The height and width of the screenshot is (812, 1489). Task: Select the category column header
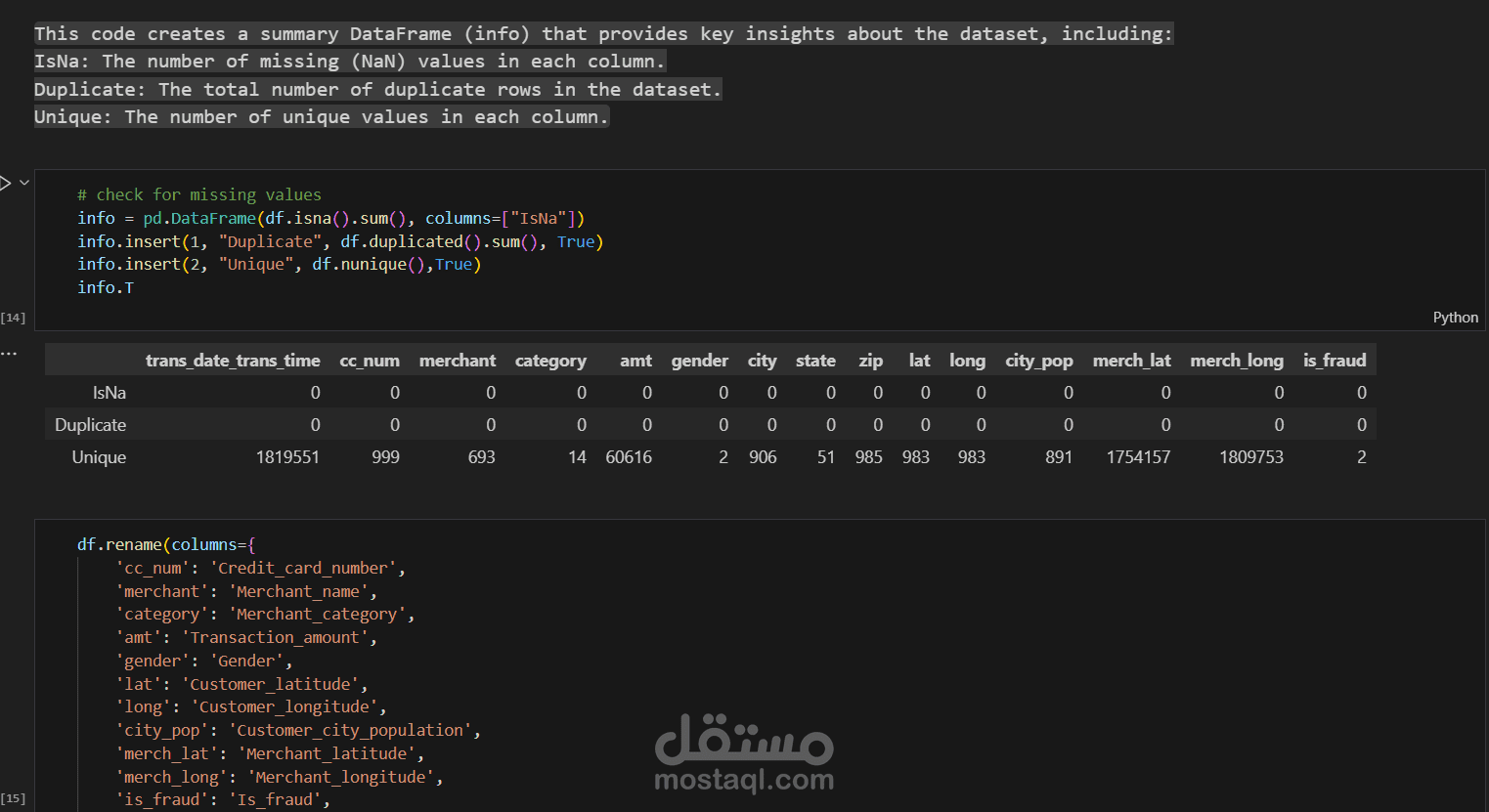(x=550, y=361)
